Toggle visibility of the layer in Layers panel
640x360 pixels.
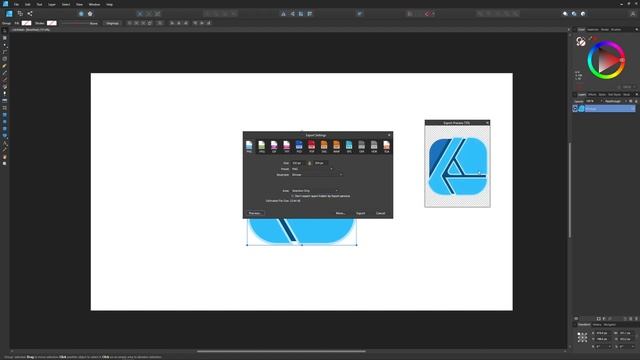[x=575, y=109]
